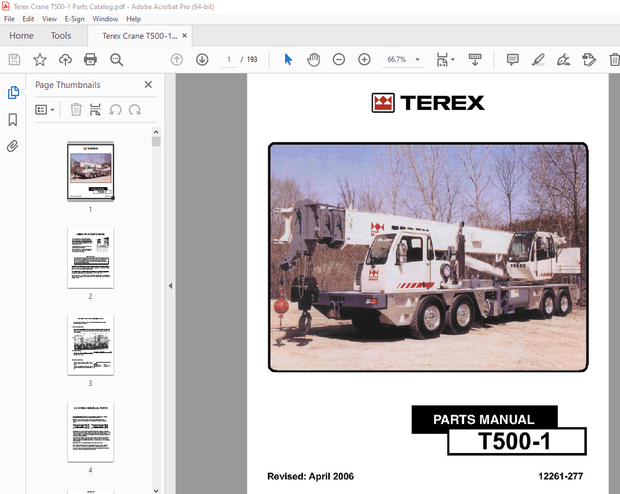Image resolution: width=620 pixels, height=494 pixels.
Task: Rotate pages counterclockwise
Action: (x=115, y=110)
